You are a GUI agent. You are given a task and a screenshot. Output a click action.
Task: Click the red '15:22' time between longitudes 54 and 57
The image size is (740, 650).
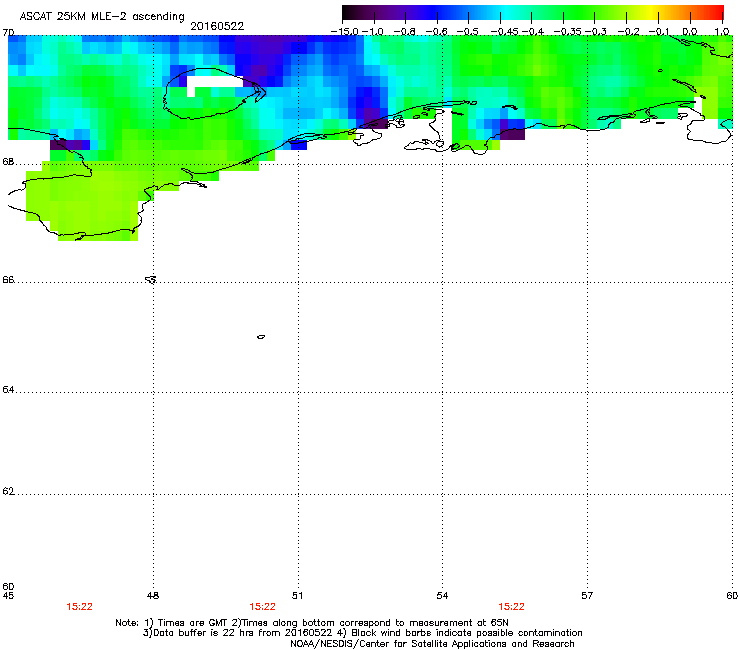(x=512, y=607)
